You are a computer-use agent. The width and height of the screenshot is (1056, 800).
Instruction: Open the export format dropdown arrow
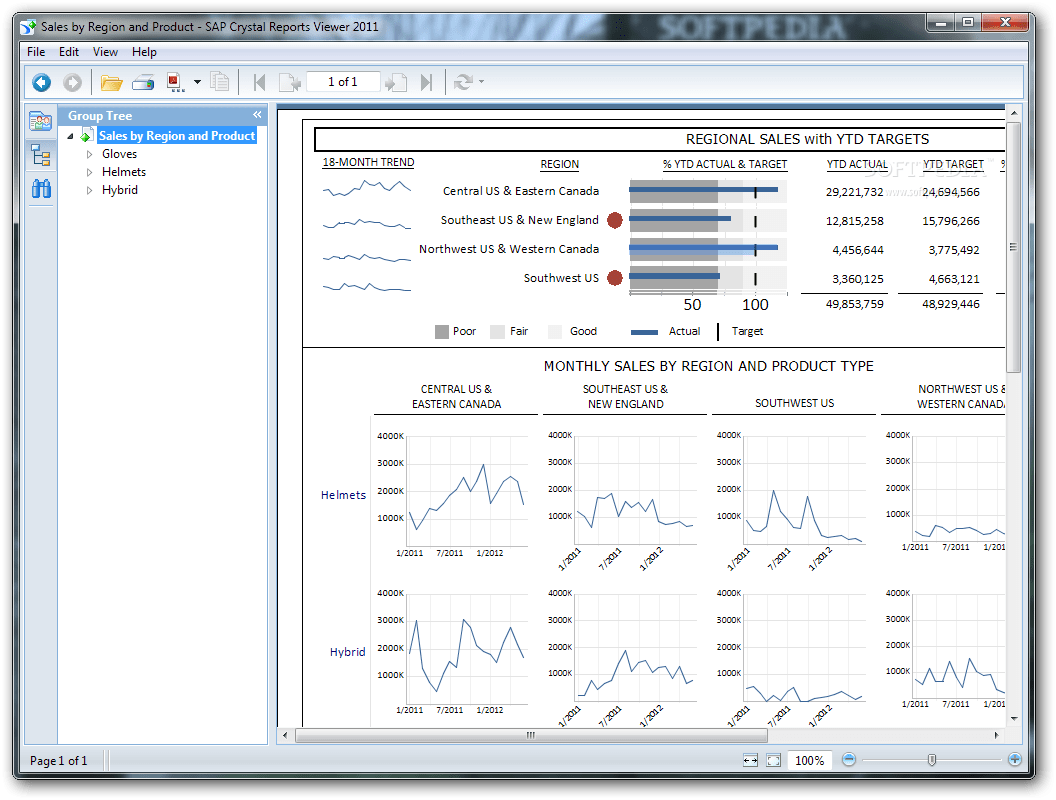coord(196,83)
